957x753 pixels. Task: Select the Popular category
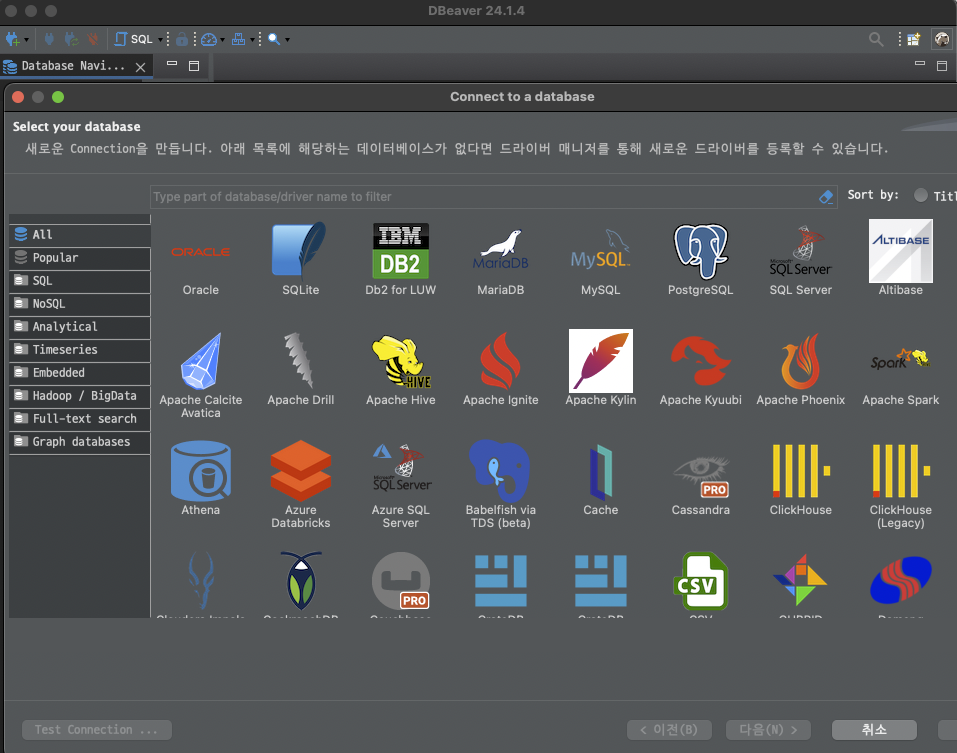[x=80, y=258]
